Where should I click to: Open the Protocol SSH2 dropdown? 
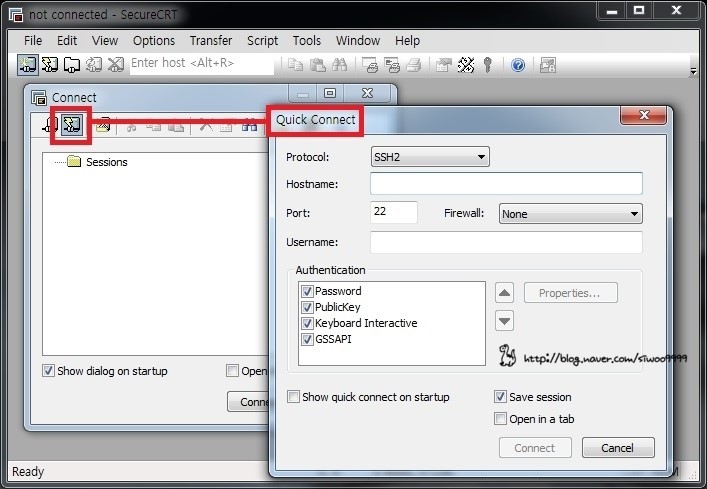[429, 157]
